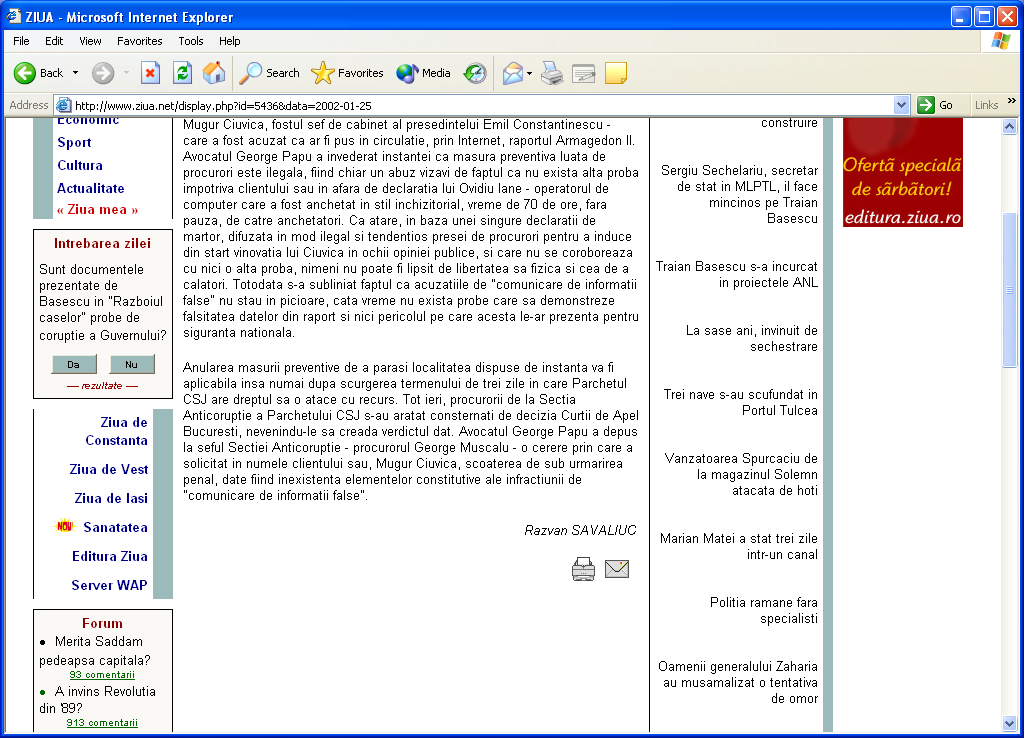Open the Actualitate section link
Image resolution: width=1028 pixels, height=738 pixels.
(90, 188)
